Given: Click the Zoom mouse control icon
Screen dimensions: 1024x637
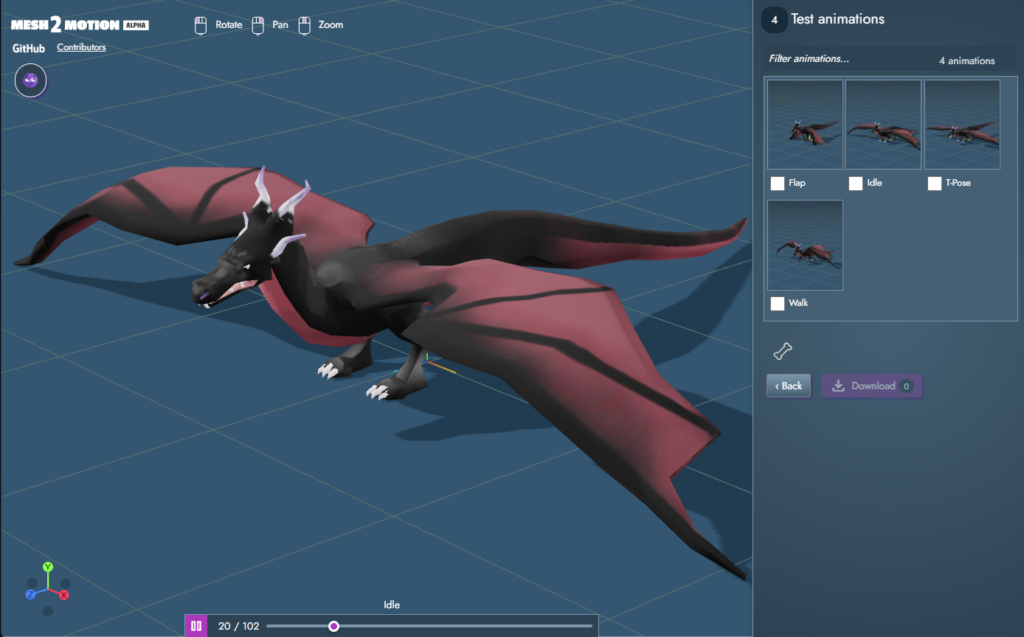Looking at the screenshot, I should click(305, 24).
